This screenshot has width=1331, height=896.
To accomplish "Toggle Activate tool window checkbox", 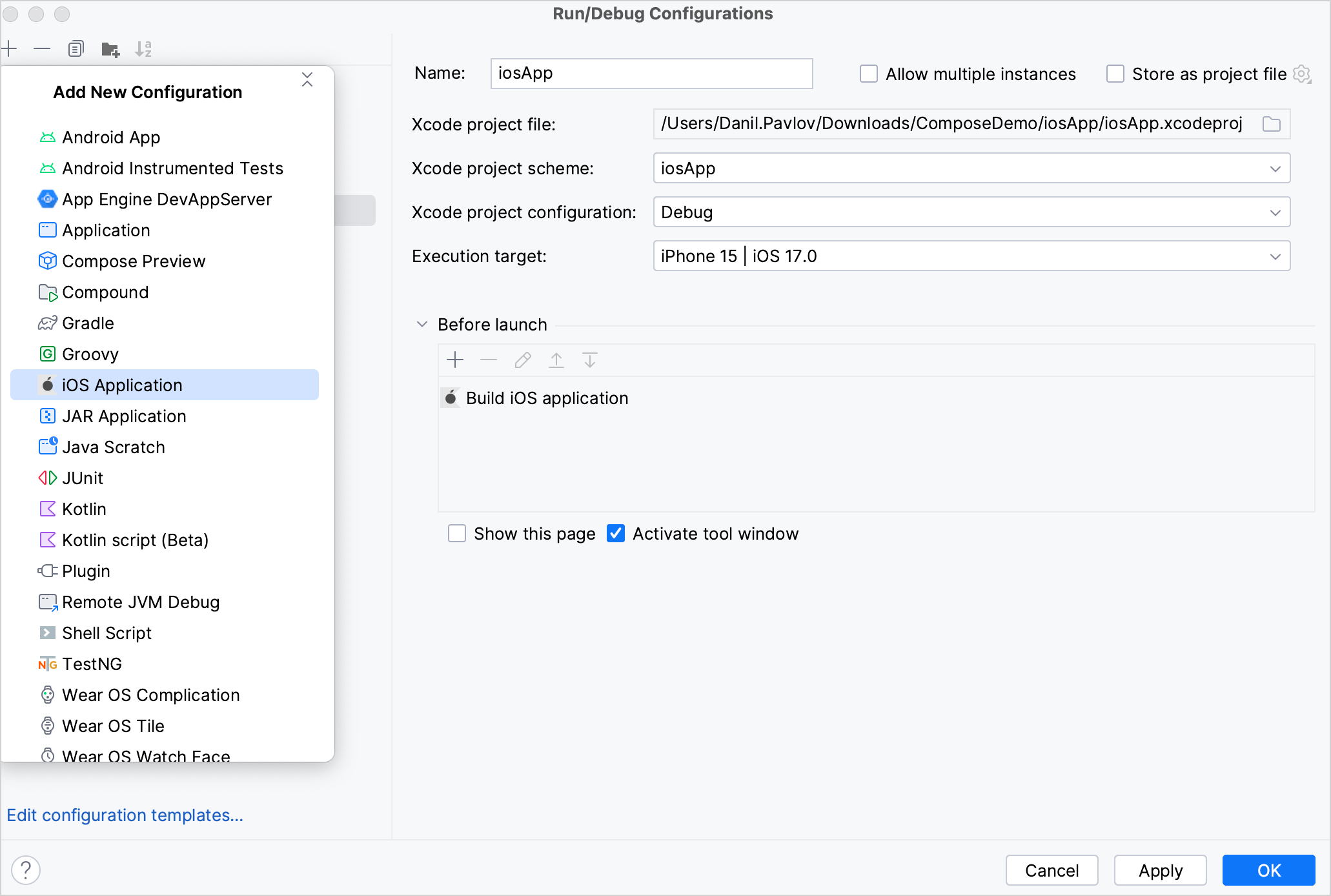I will point(617,533).
